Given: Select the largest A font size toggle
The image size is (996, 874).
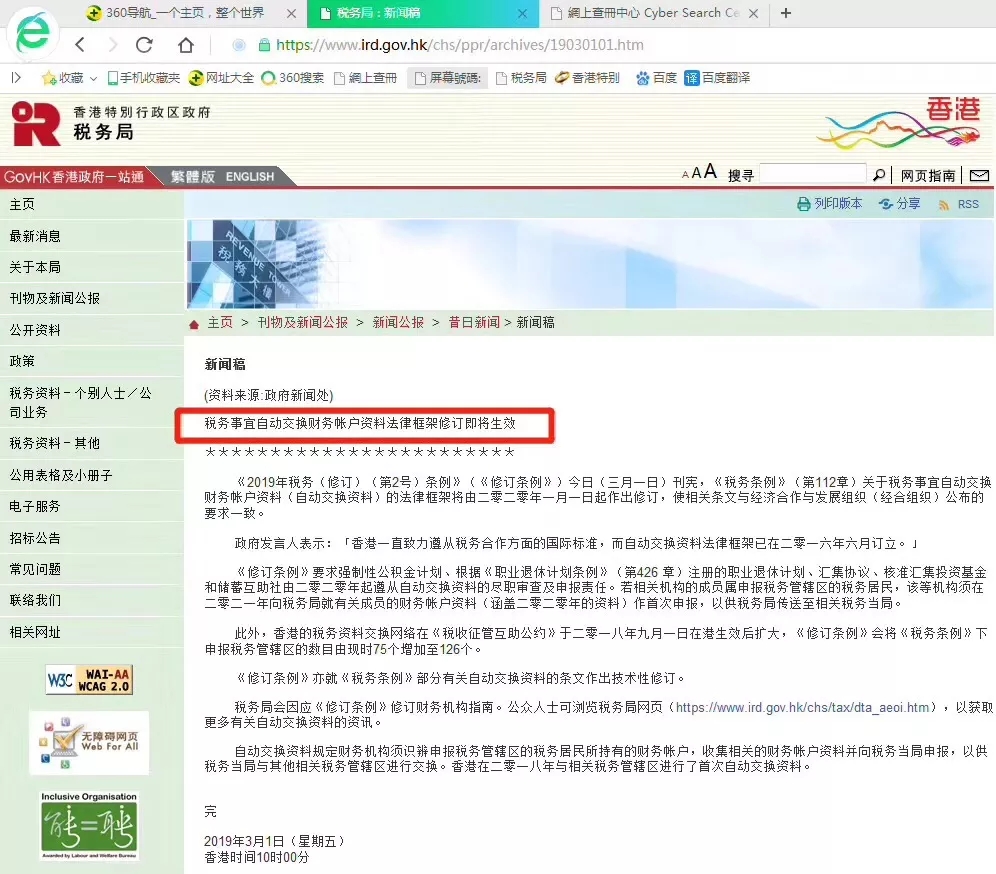Looking at the screenshot, I should pos(709,172).
